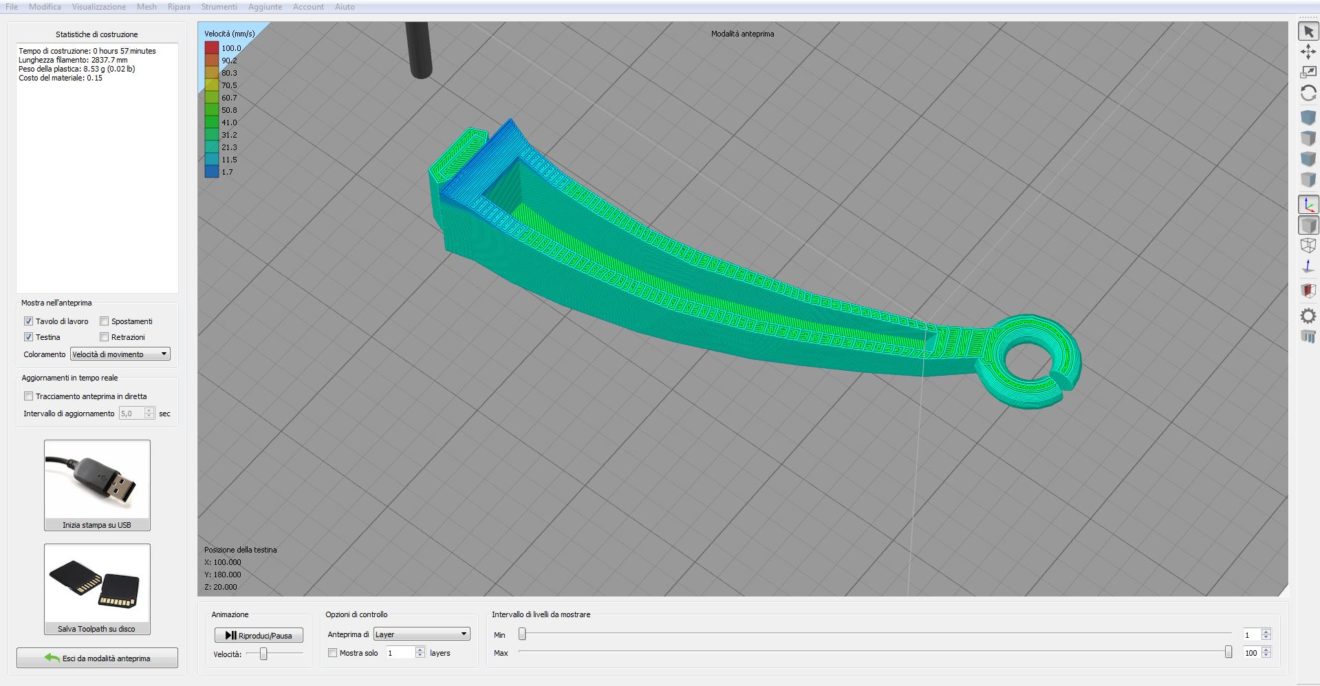Image resolution: width=1320 pixels, height=686 pixels.
Task: Open the Mesh menu
Action: click(x=147, y=7)
